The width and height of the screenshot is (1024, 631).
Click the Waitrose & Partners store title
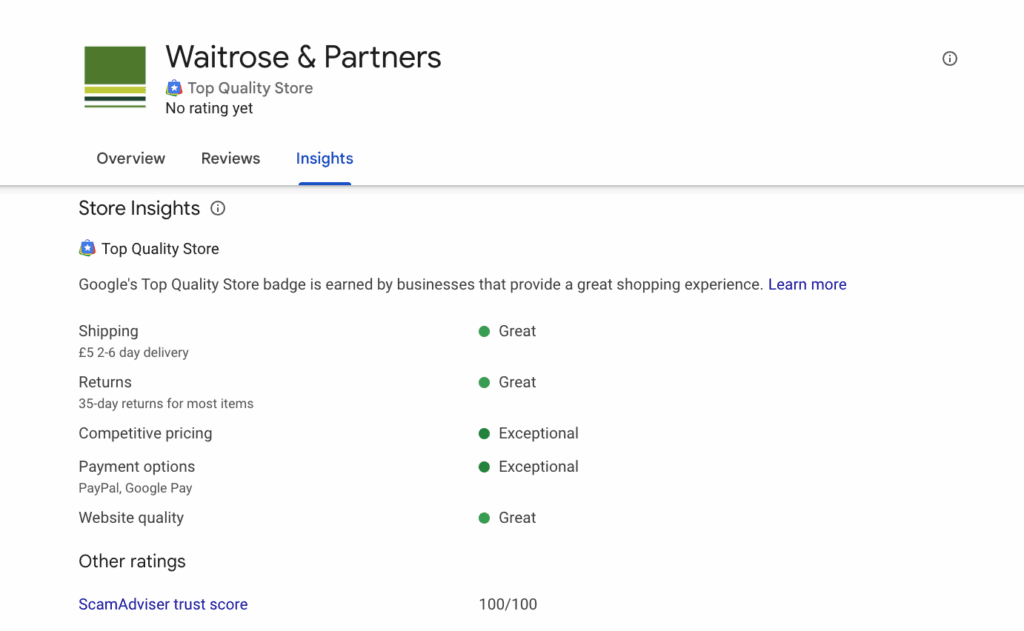pos(303,57)
